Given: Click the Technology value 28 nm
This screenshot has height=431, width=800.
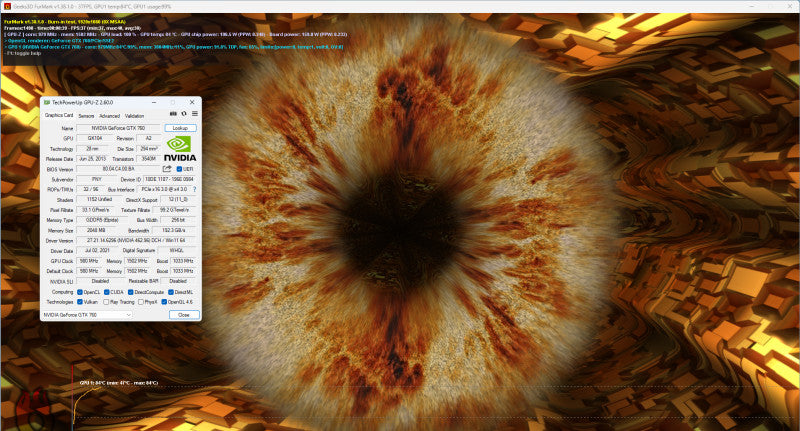Looking at the screenshot, I should (92, 148).
